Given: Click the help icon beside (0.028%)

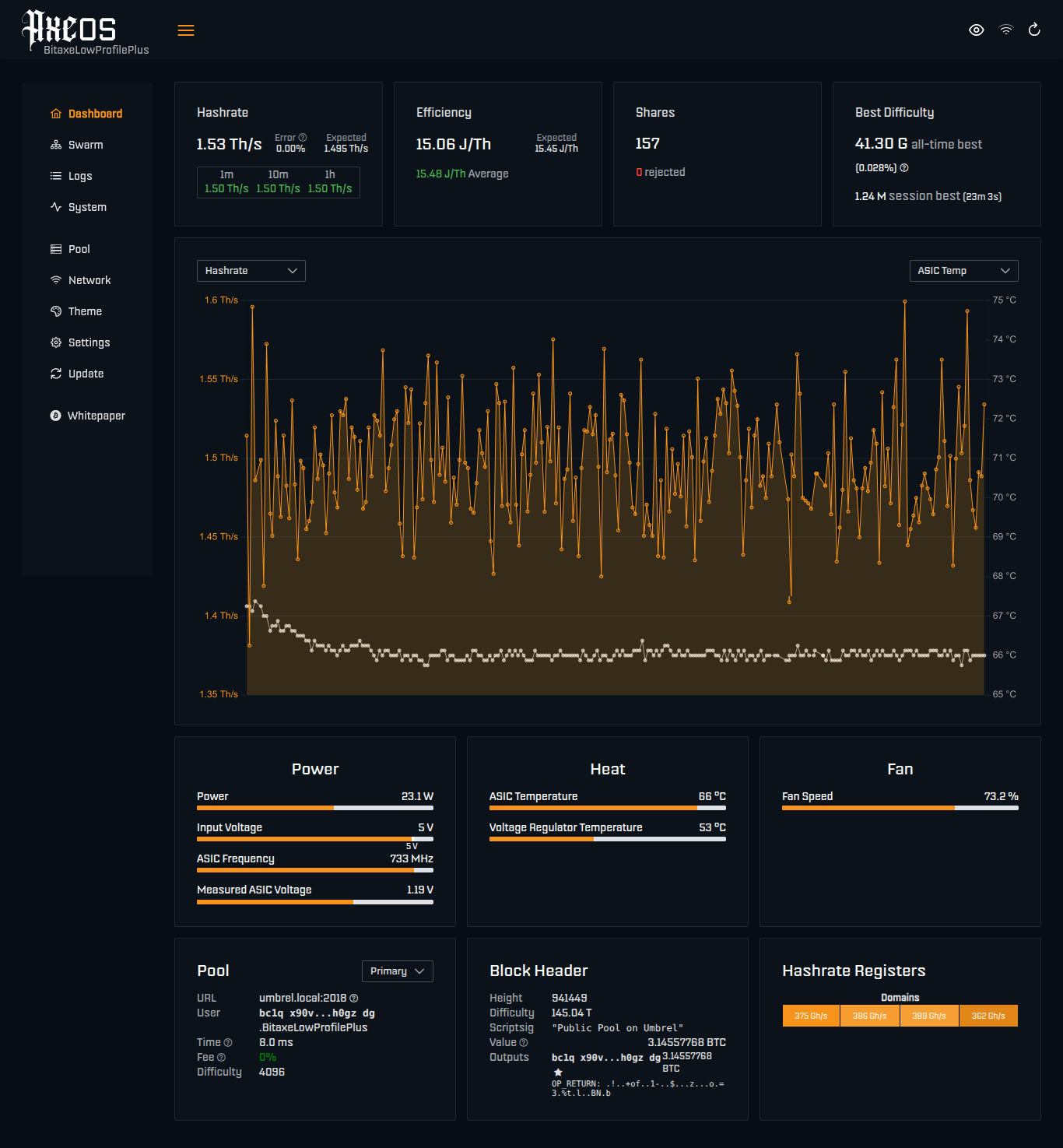Looking at the screenshot, I should point(904,168).
